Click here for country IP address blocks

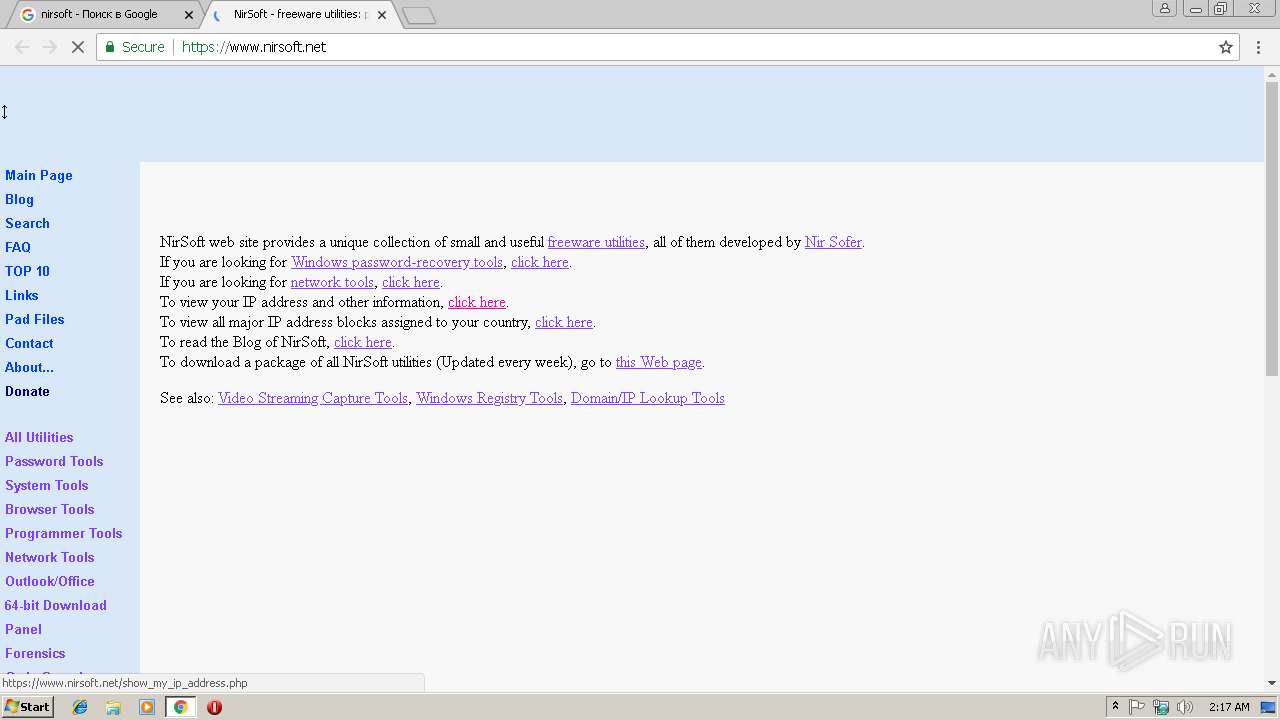point(564,322)
